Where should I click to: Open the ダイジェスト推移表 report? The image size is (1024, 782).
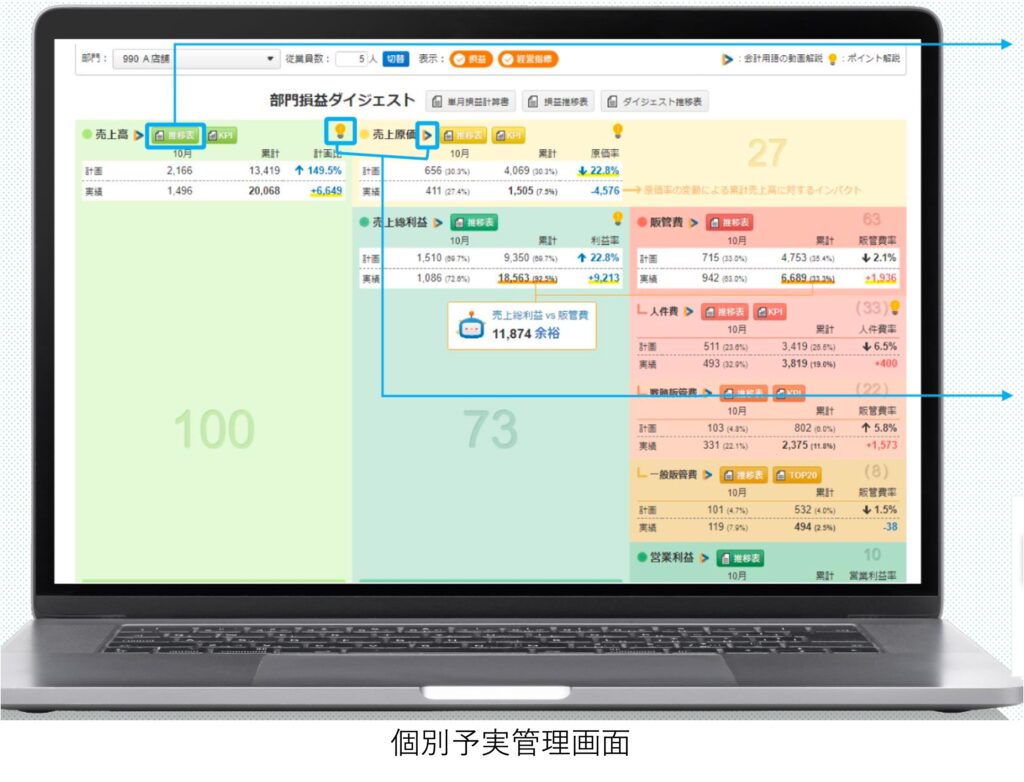click(655, 101)
